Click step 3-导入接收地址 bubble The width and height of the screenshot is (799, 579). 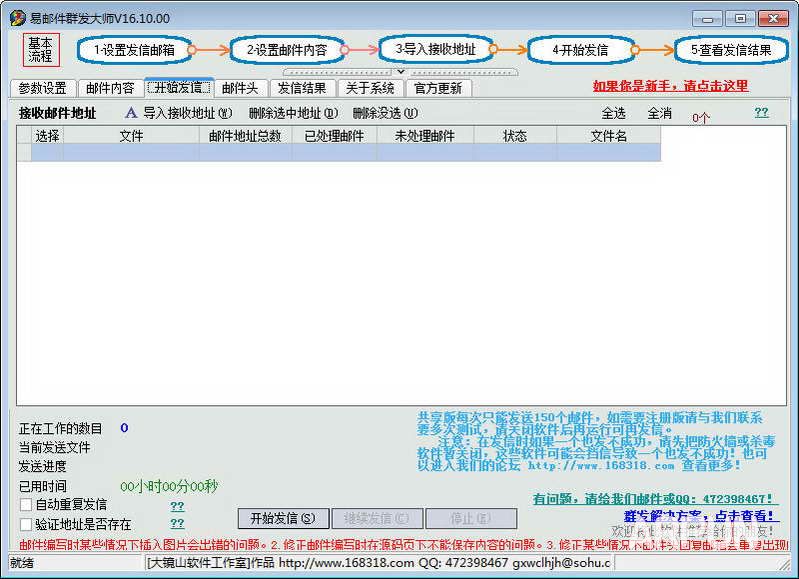coord(436,49)
